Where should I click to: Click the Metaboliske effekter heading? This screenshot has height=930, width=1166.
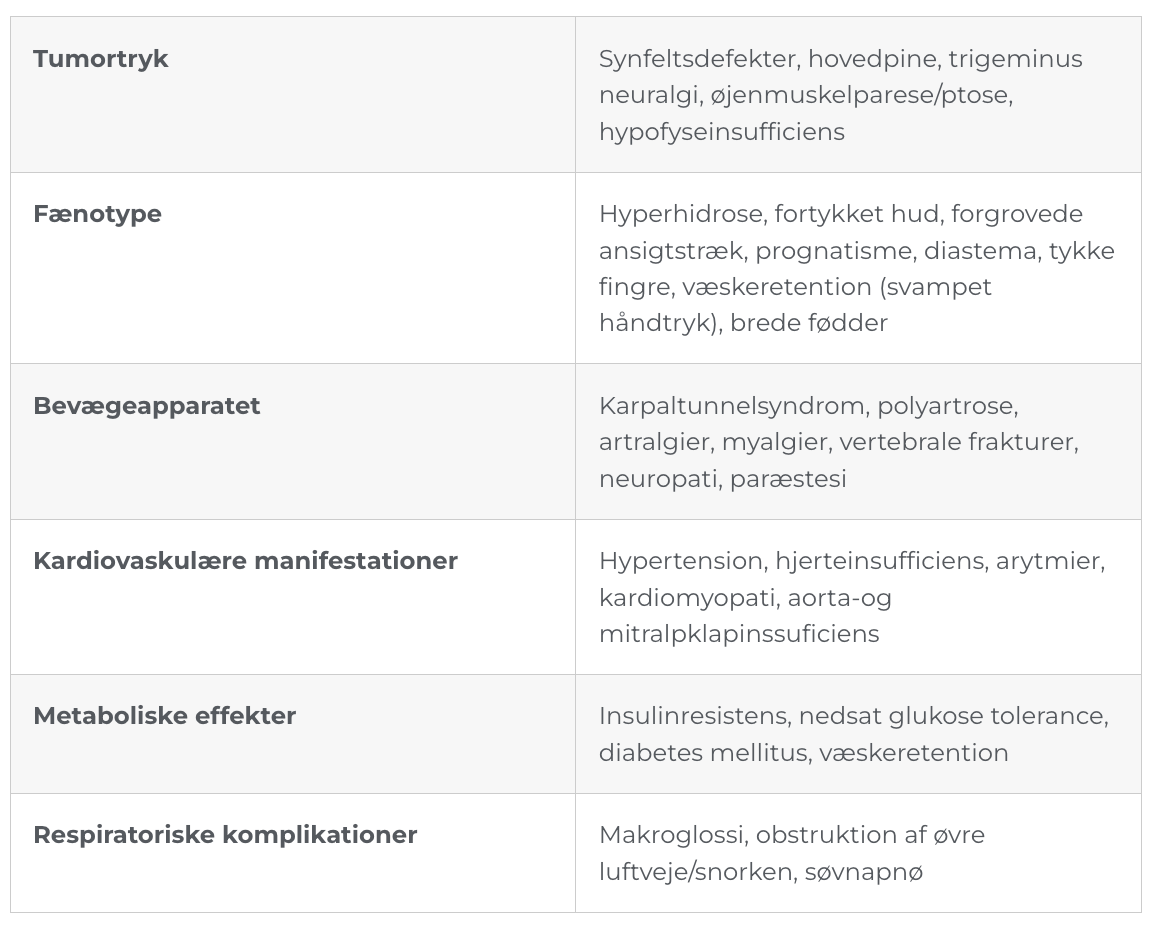click(164, 716)
